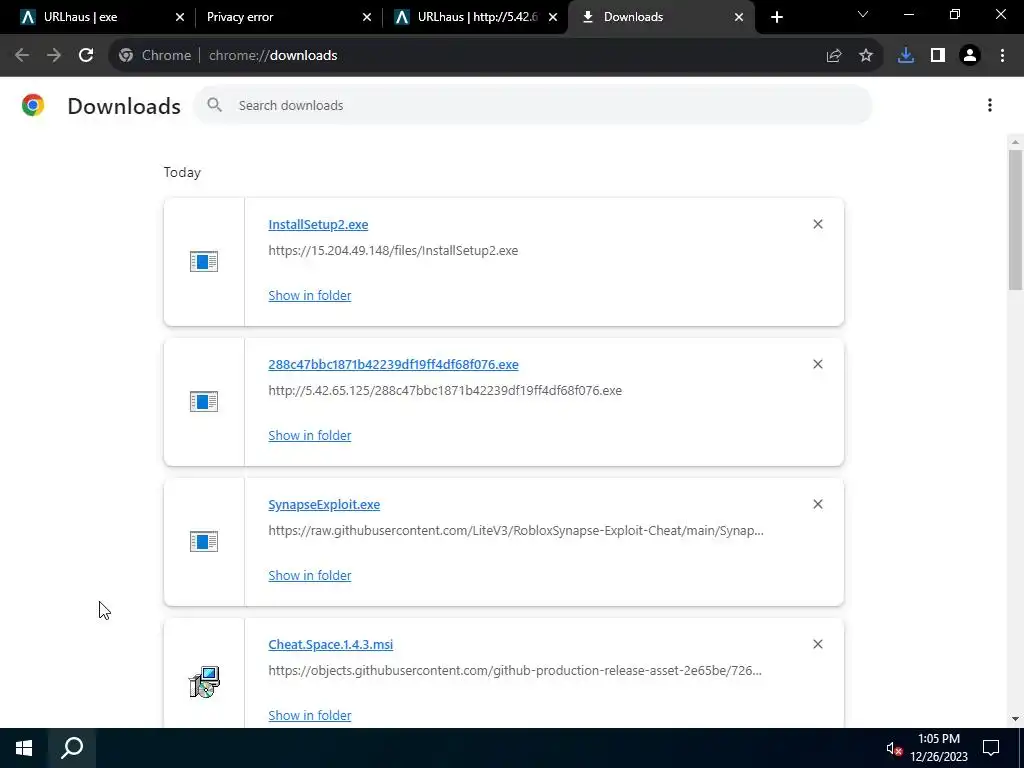Bookmark this page with the star icon
This screenshot has height=768, width=1024.
click(x=866, y=56)
